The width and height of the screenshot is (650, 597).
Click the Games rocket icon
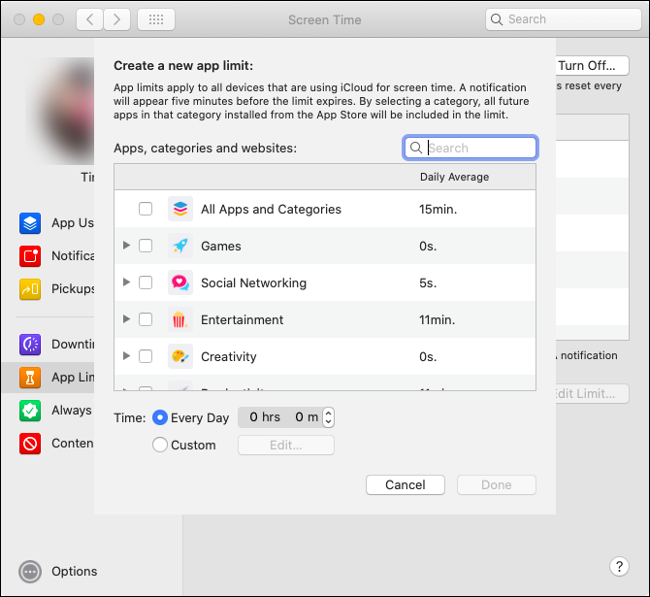click(x=180, y=245)
